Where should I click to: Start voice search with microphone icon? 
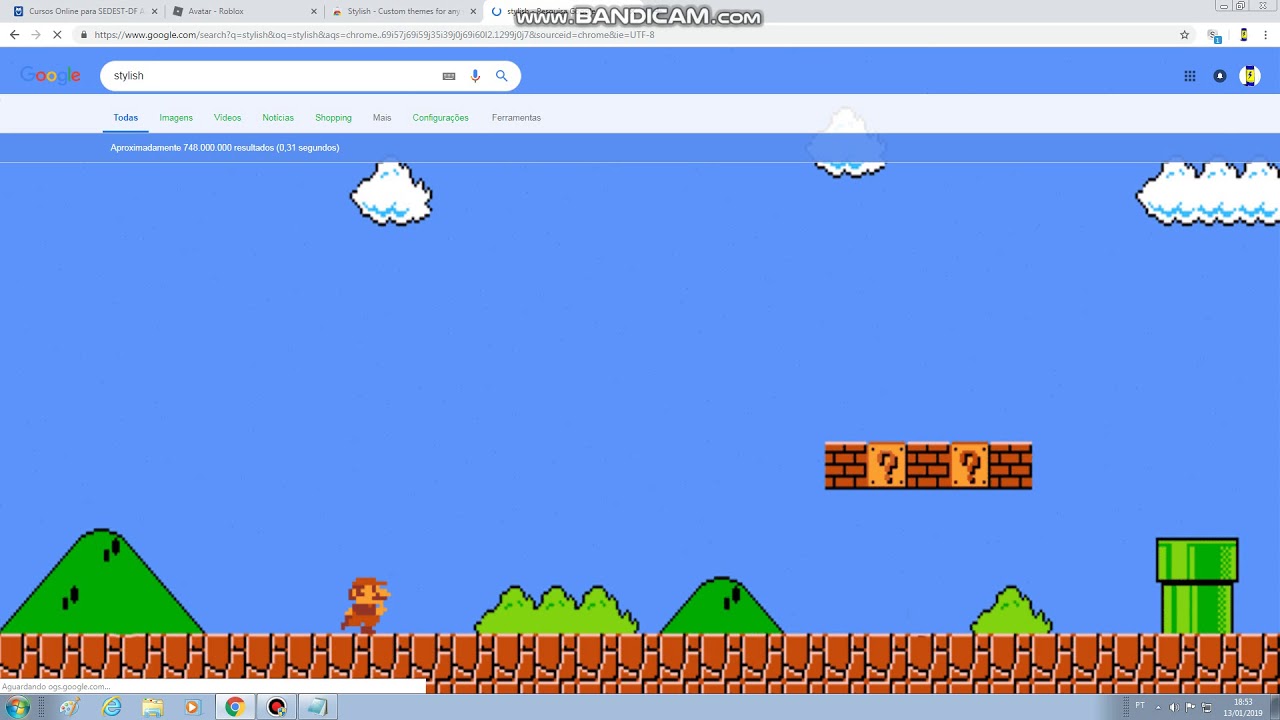pyautogui.click(x=475, y=76)
